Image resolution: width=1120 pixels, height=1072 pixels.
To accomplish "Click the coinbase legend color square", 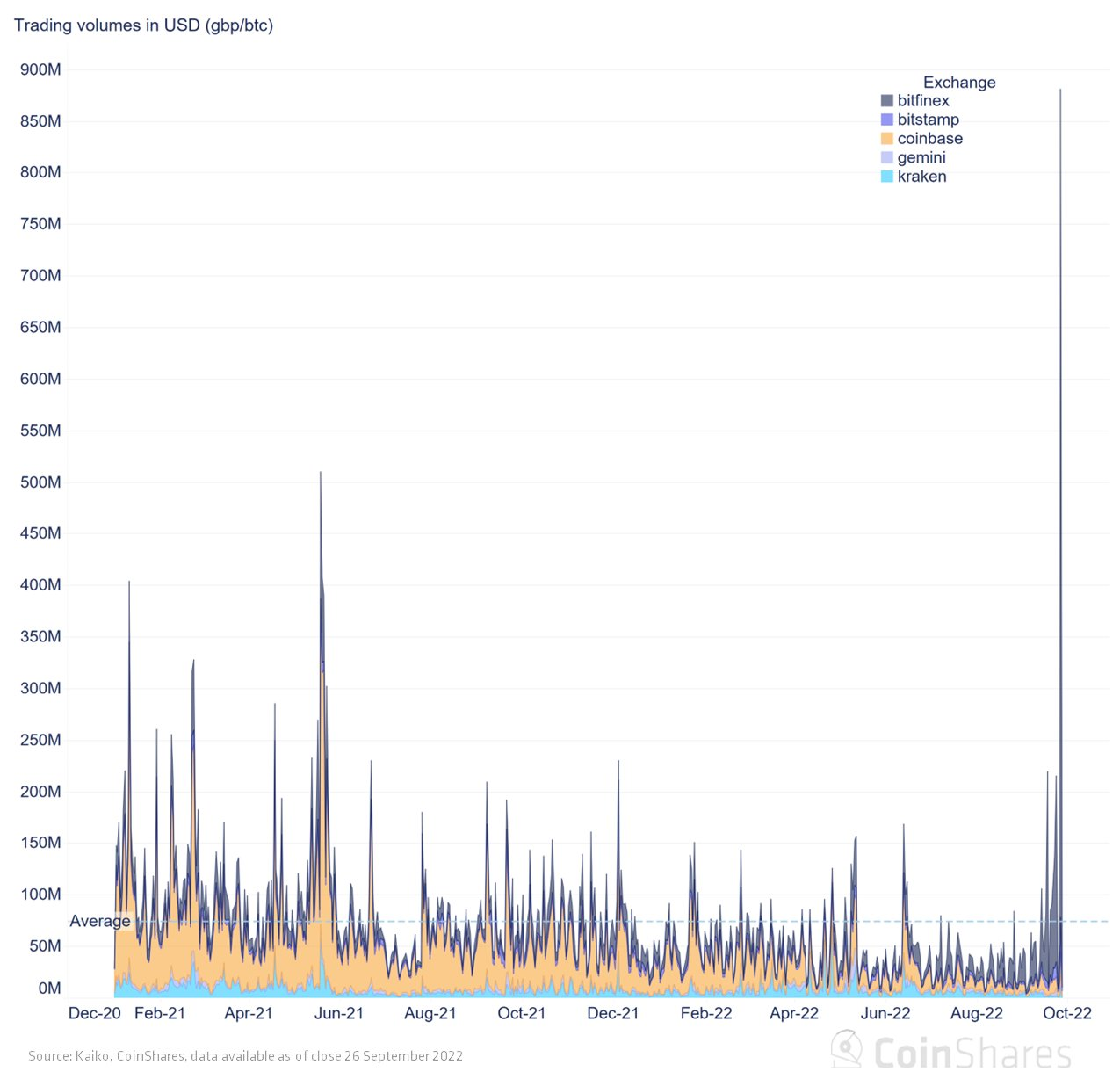I will [887, 138].
